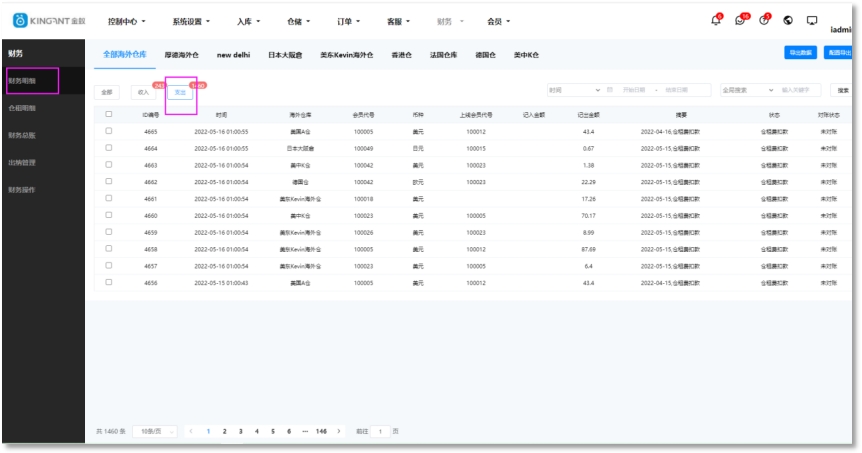Tick the checkbox for row ID 4665

(x=109, y=131)
